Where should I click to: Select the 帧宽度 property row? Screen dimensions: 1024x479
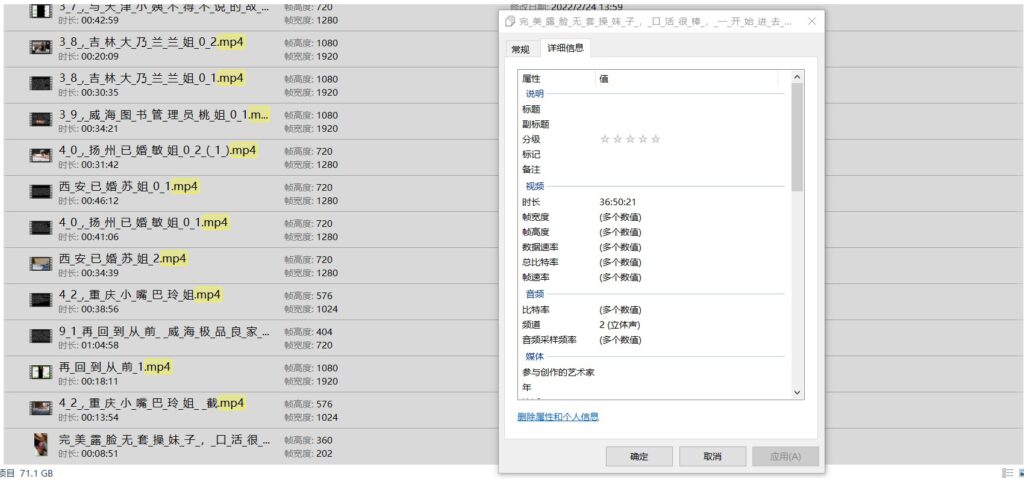(654, 217)
